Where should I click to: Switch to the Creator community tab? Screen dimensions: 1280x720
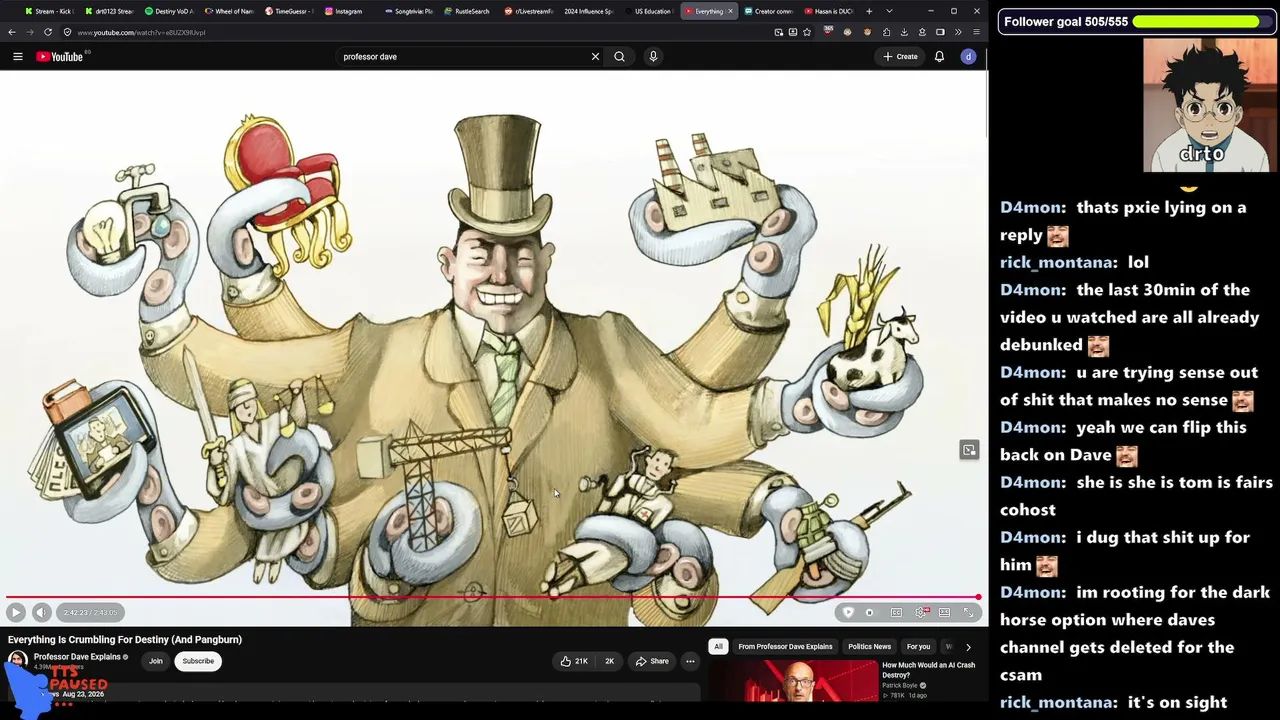(769, 11)
